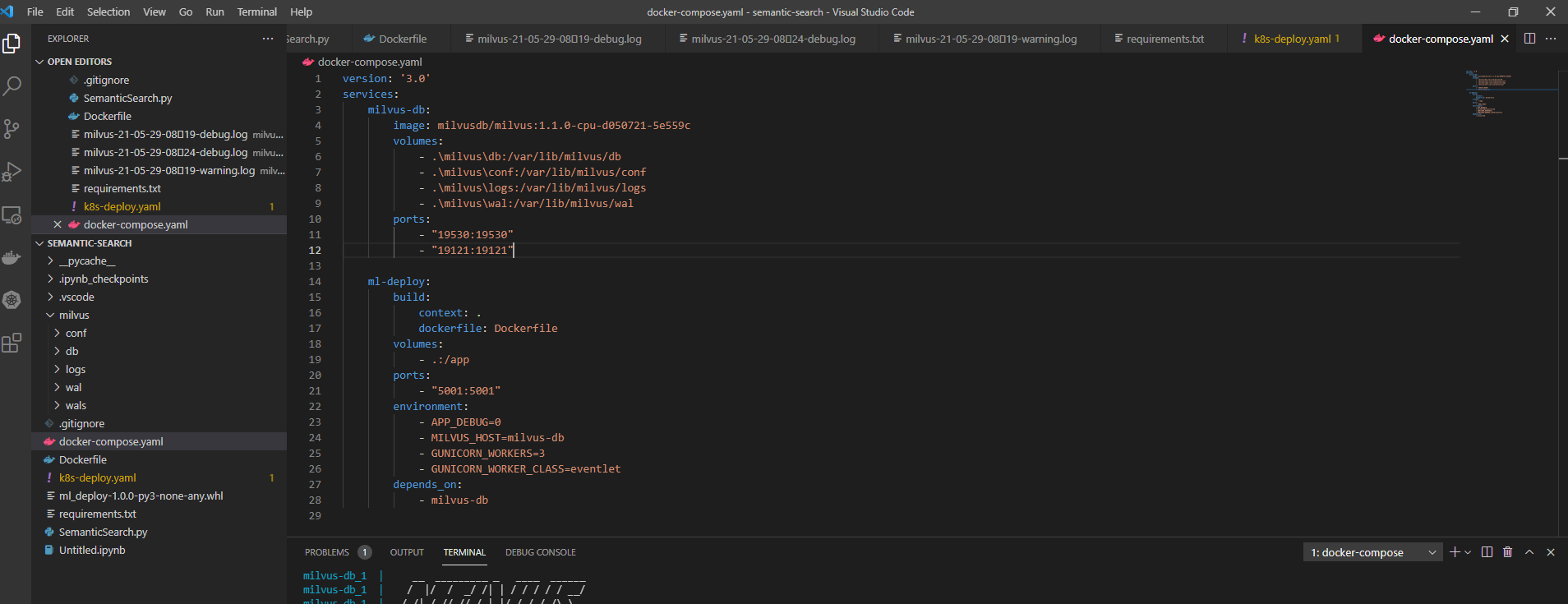Open the Terminal menu

pyautogui.click(x=257, y=12)
